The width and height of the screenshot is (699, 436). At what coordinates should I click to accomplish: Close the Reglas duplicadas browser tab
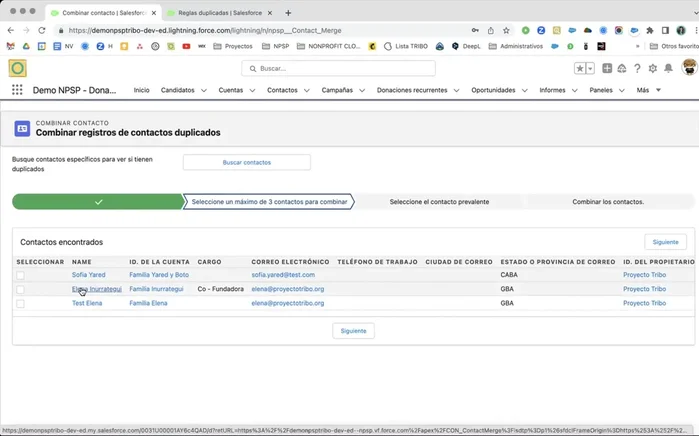270,13
